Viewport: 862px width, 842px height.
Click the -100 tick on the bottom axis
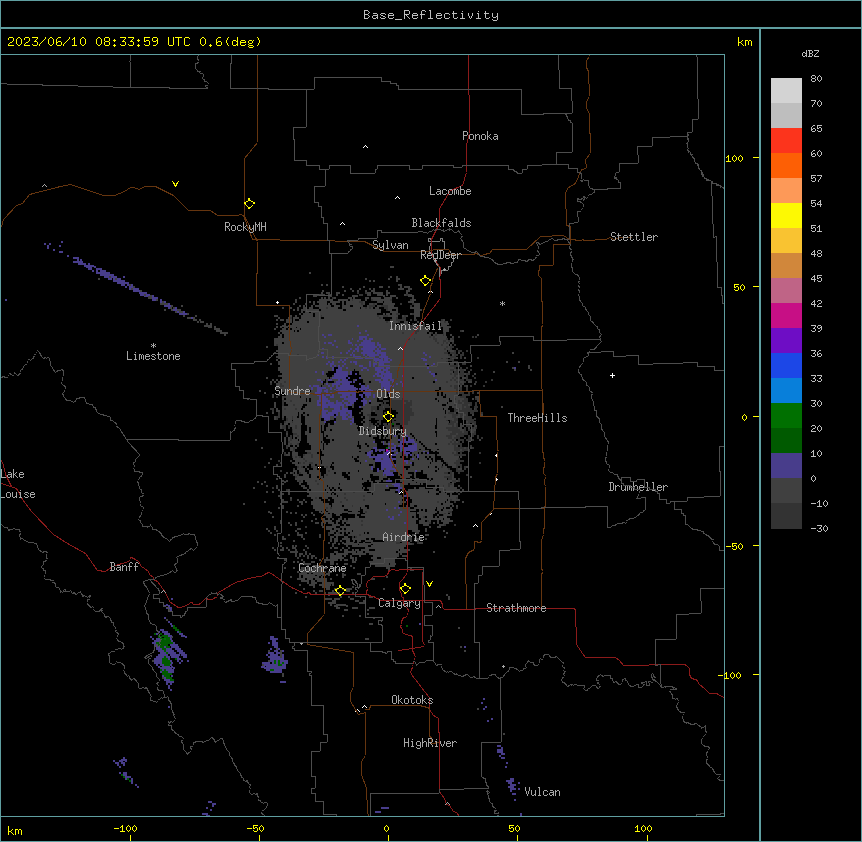click(x=125, y=828)
